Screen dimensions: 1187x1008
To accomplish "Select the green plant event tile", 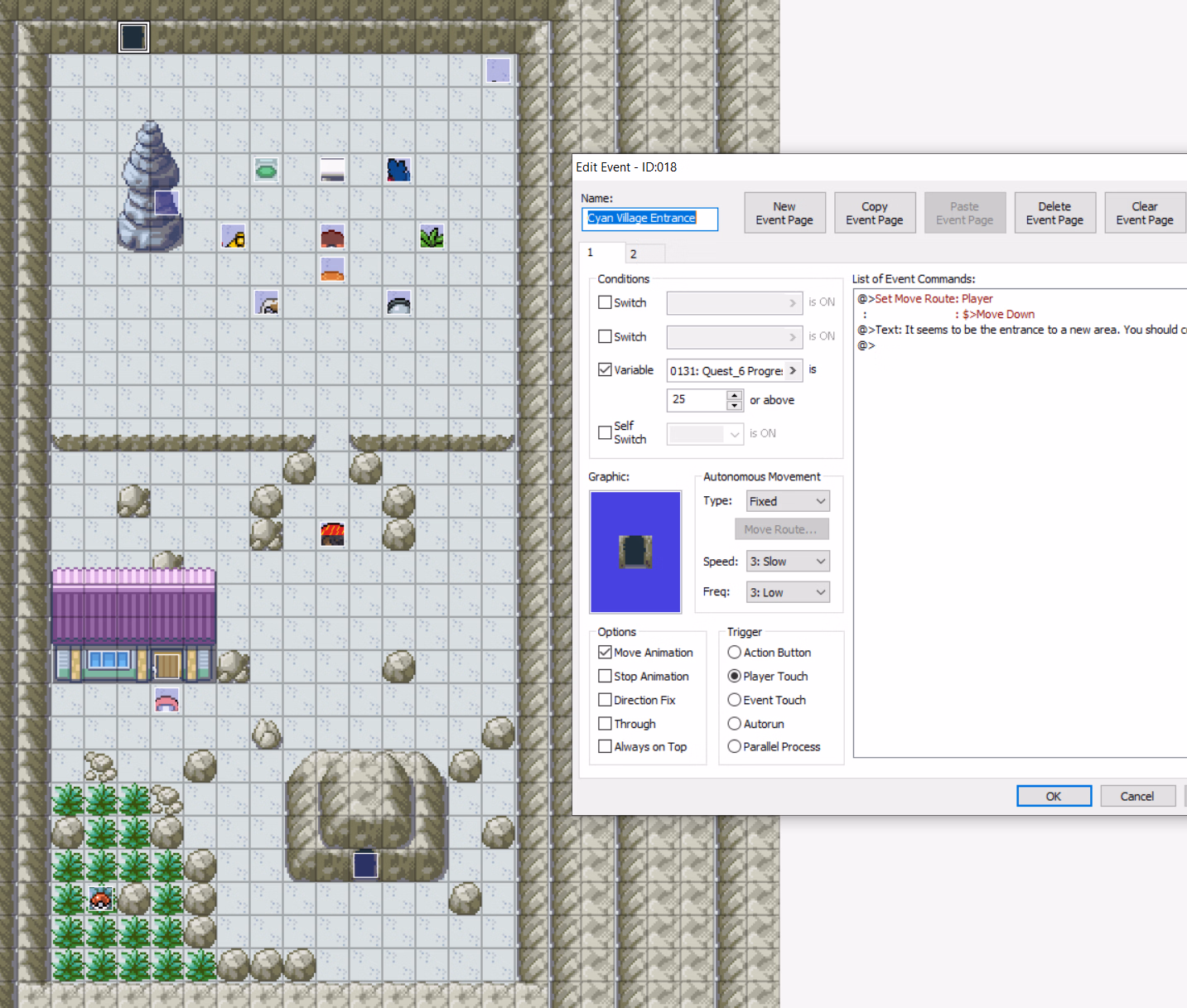I will 432,237.
